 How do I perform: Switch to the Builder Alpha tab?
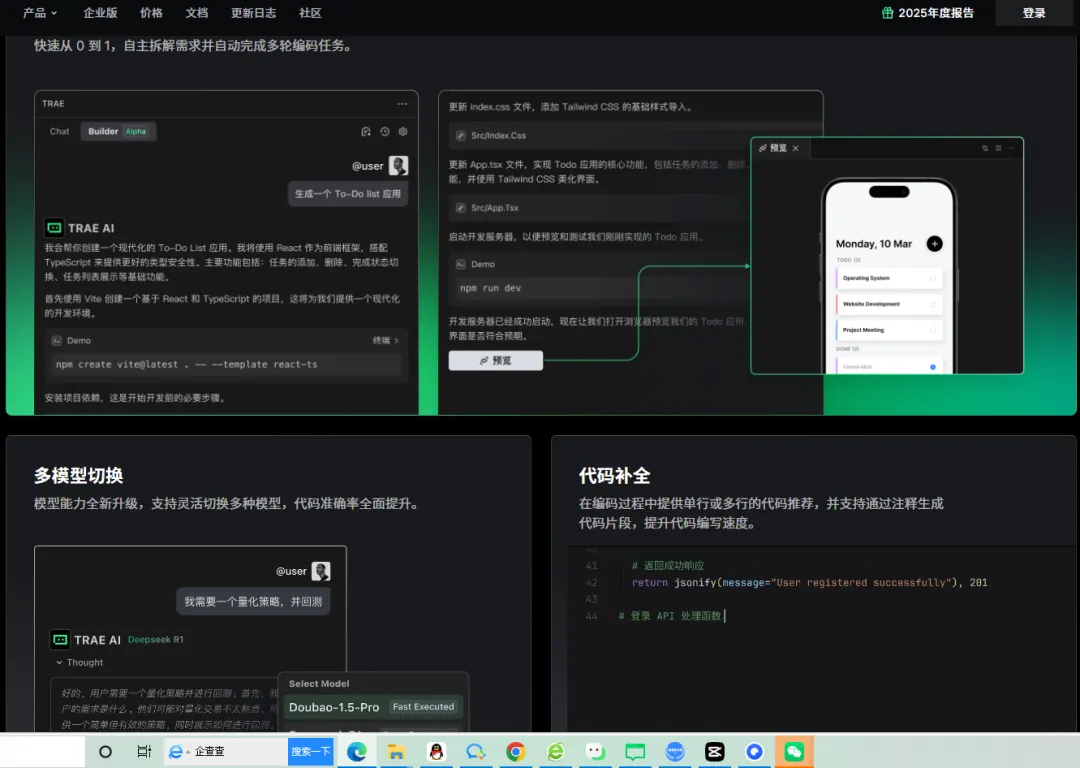coord(118,132)
